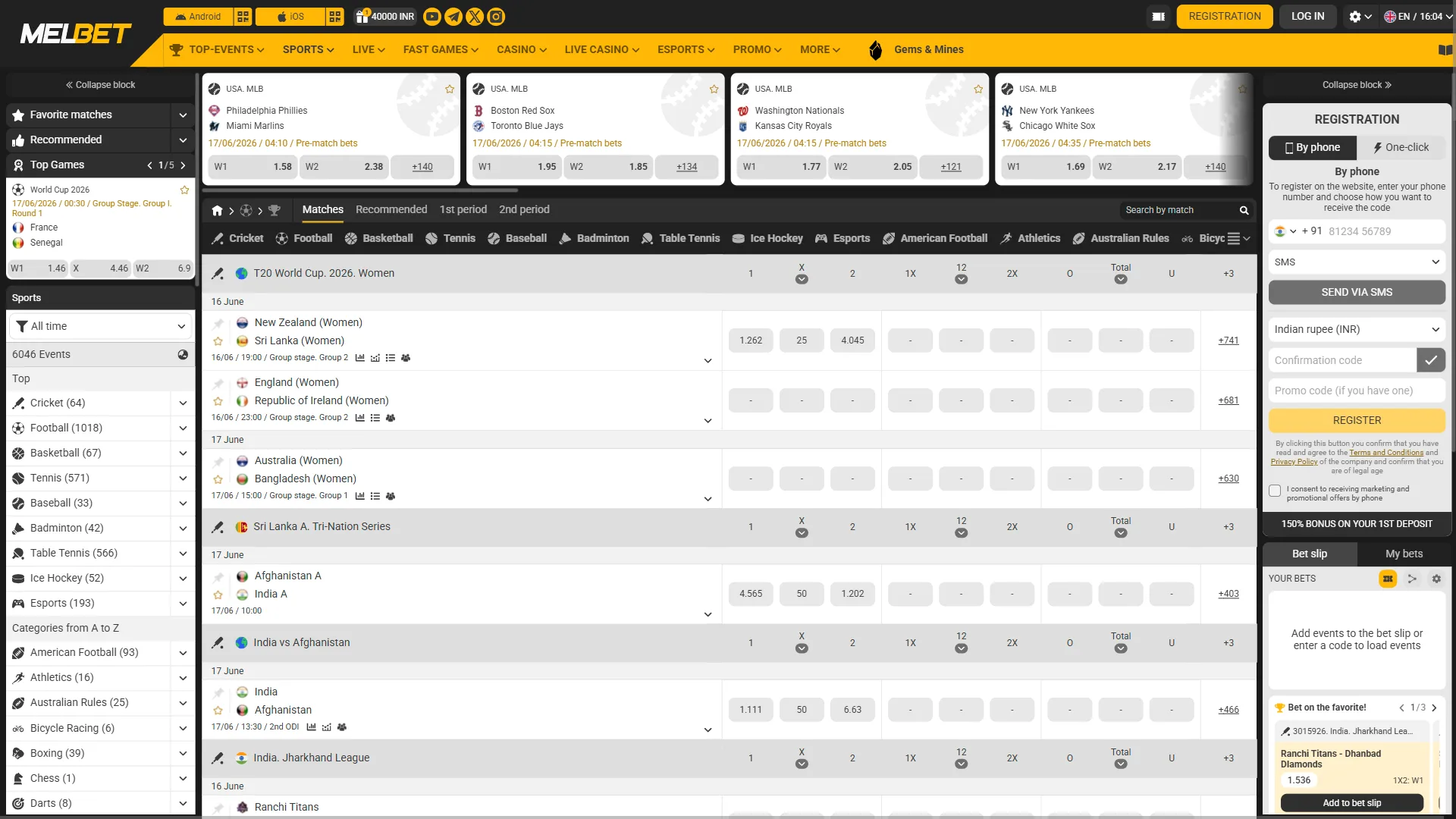Open the All time filter dropdown

tap(100, 327)
